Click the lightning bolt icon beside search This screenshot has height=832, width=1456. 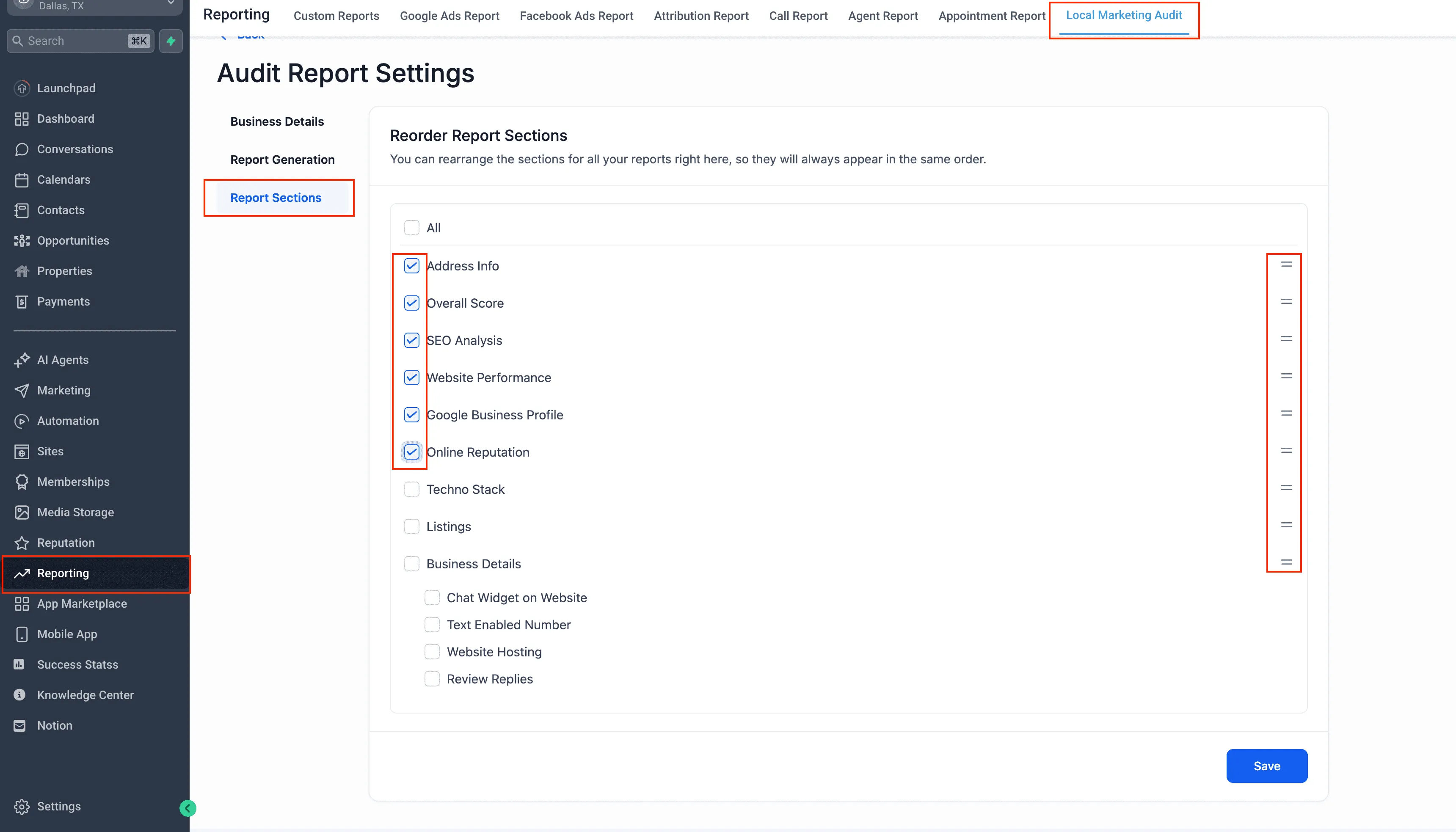pyautogui.click(x=171, y=41)
